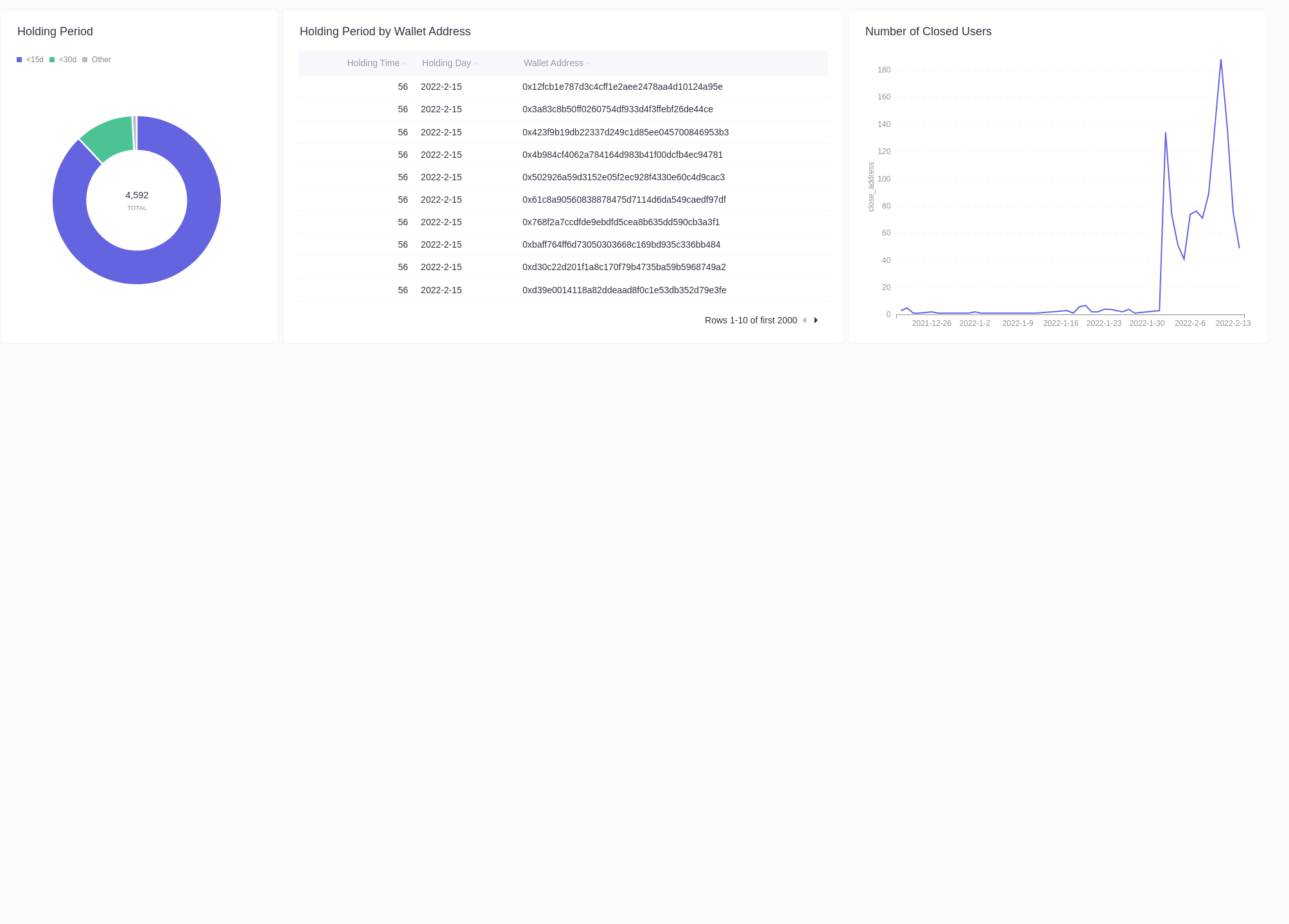Open the Holding Day column header menu
This screenshot has width=1289, height=924.
click(x=447, y=63)
